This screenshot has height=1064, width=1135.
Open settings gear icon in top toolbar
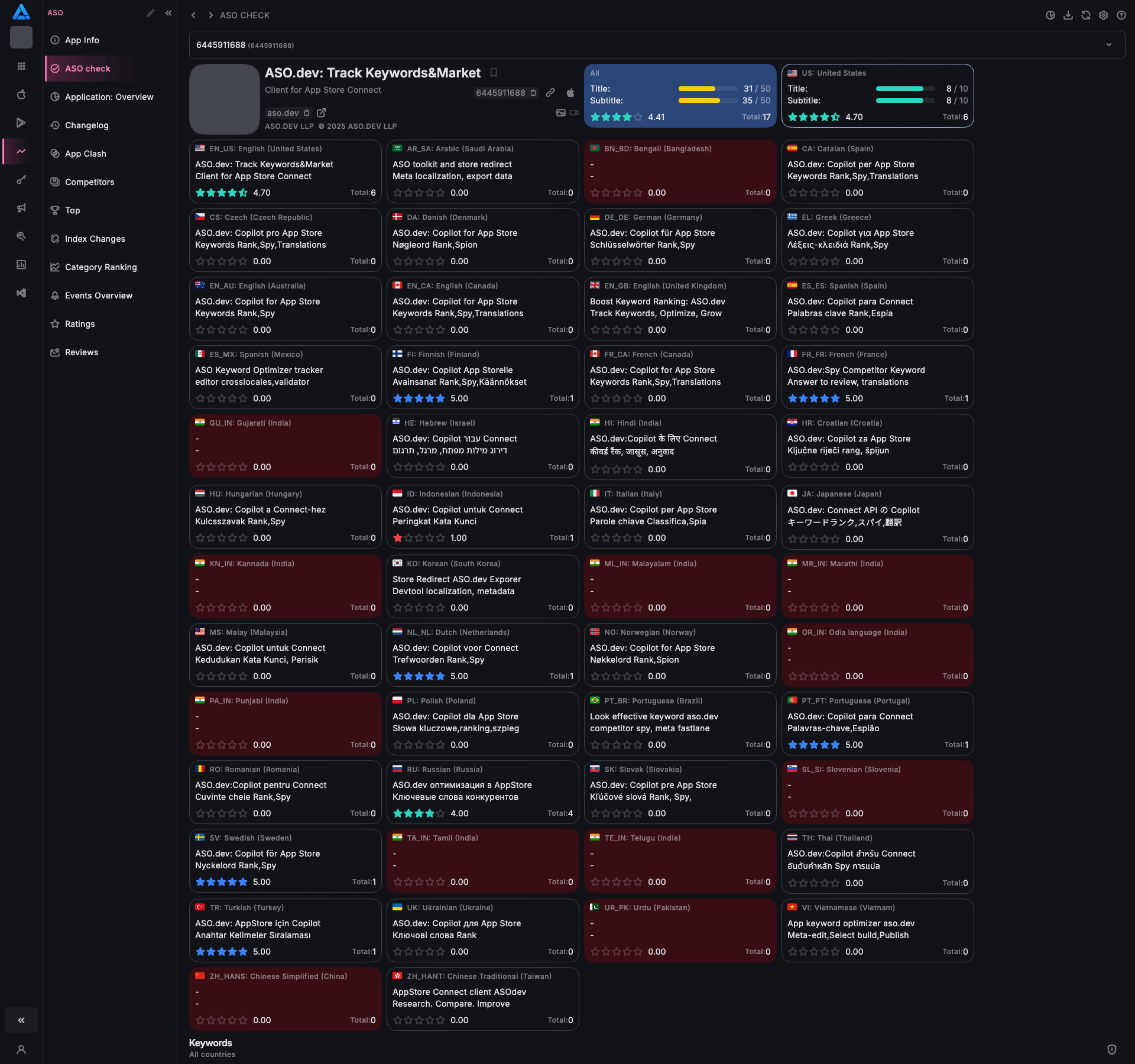coord(1104,15)
